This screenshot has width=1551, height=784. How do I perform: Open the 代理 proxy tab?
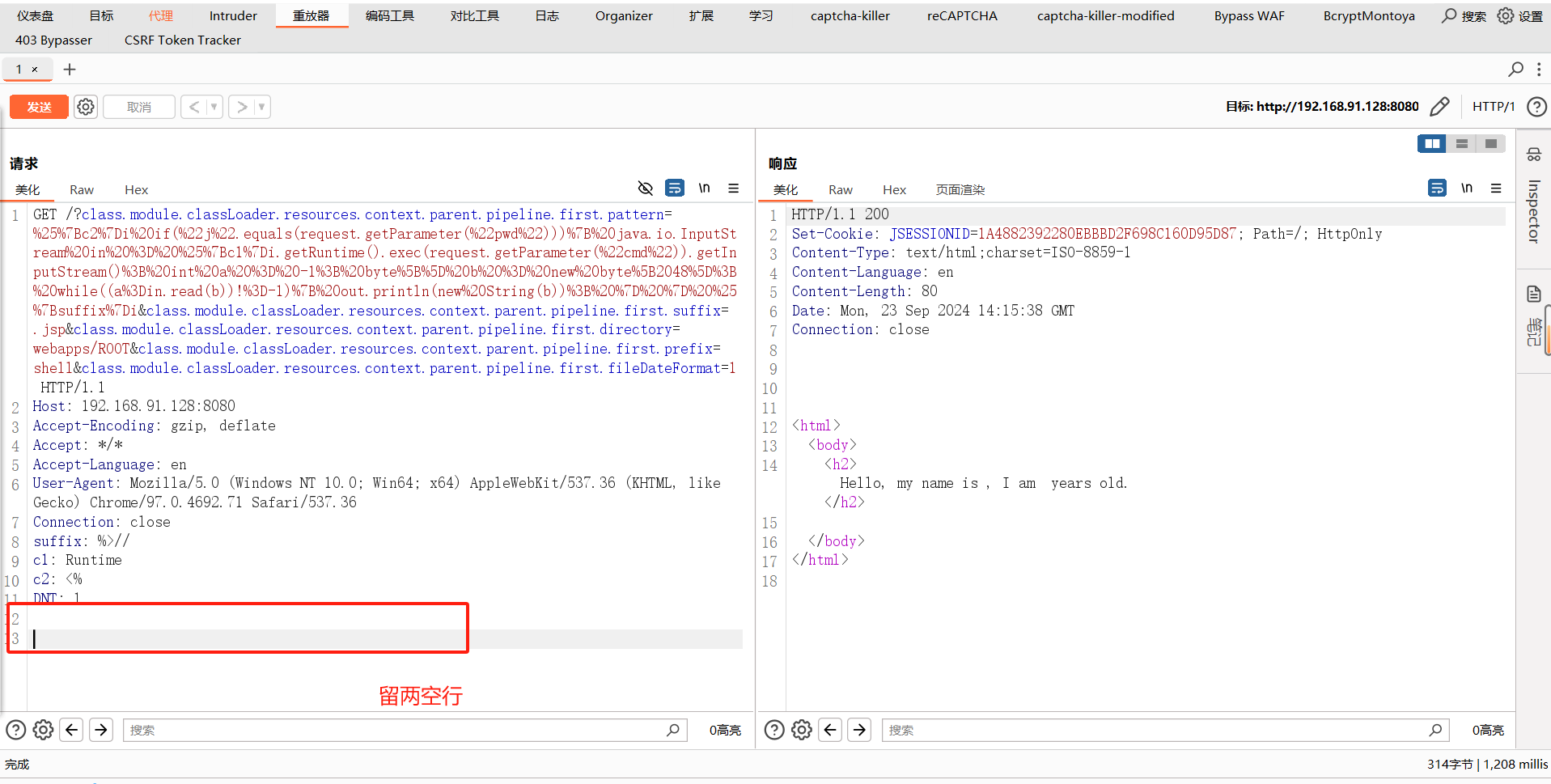(160, 16)
